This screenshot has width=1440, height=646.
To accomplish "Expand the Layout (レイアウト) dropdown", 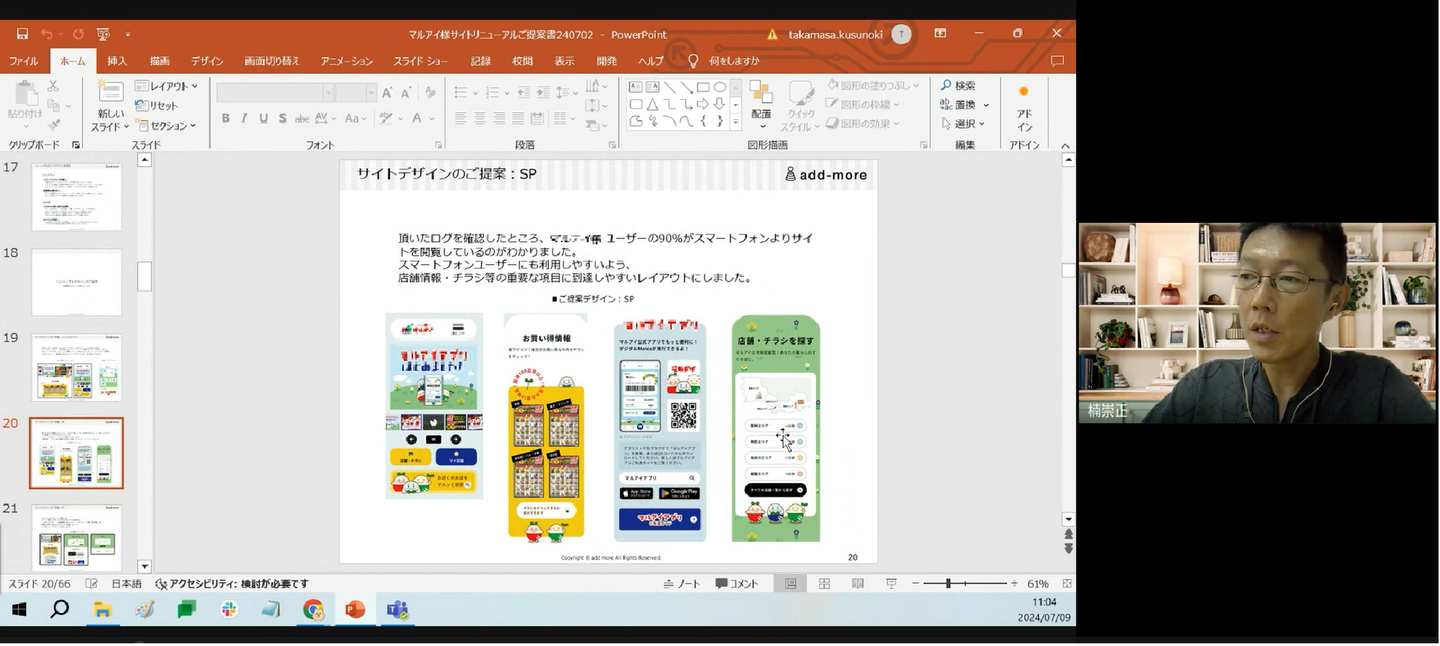I will [x=167, y=87].
